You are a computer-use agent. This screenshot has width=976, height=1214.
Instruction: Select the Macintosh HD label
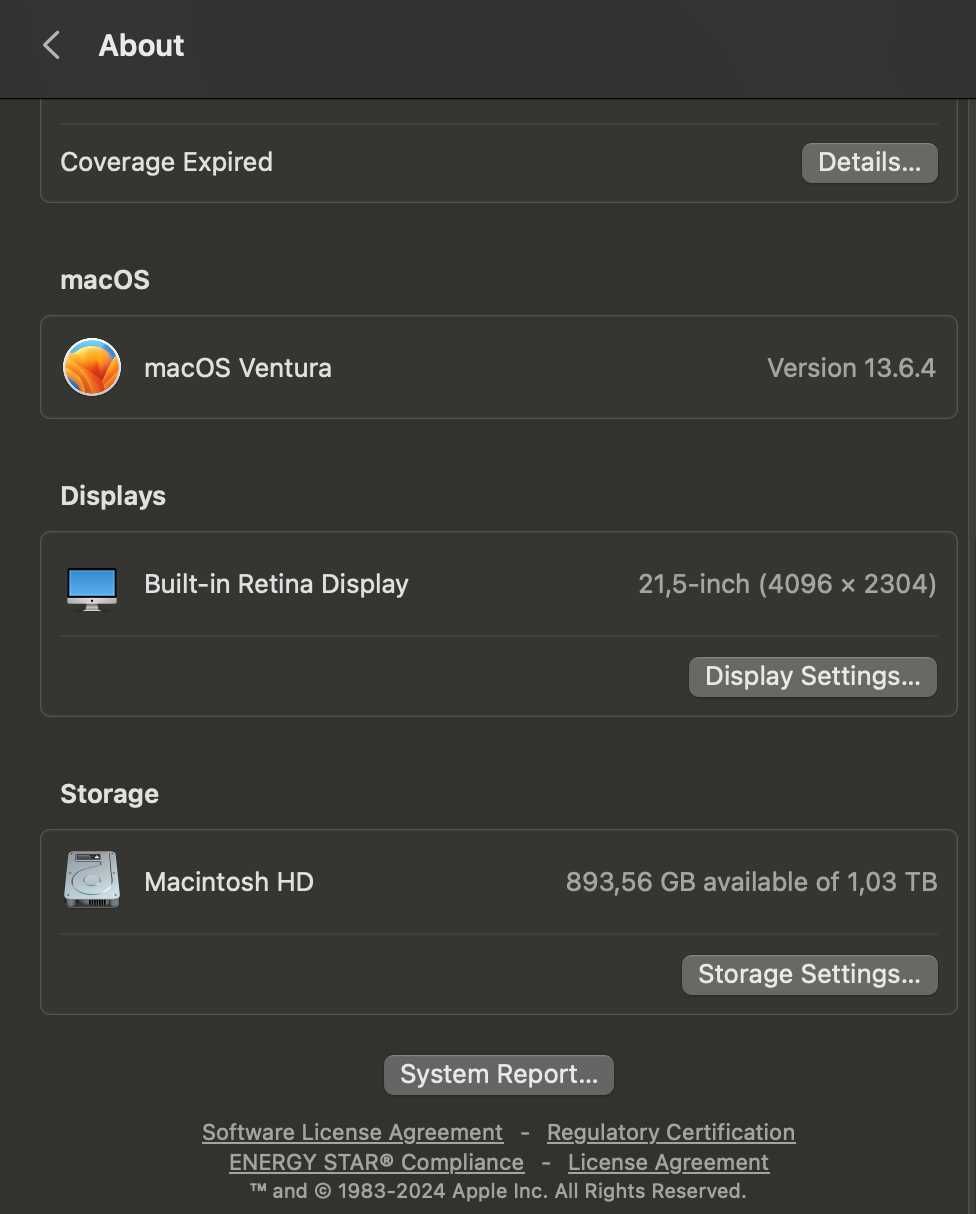tap(229, 882)
